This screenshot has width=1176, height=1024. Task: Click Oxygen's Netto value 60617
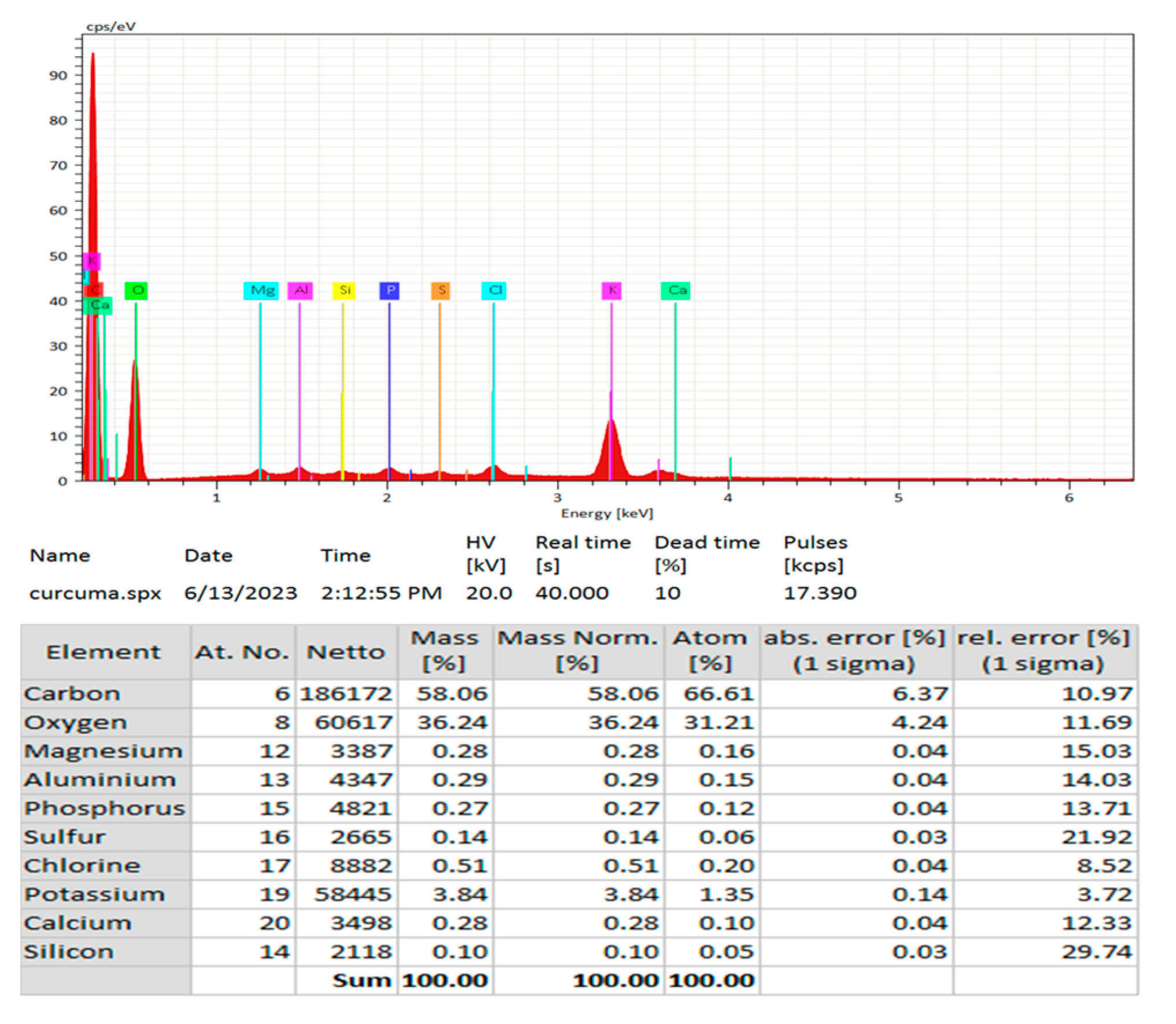tap(353, 722)
